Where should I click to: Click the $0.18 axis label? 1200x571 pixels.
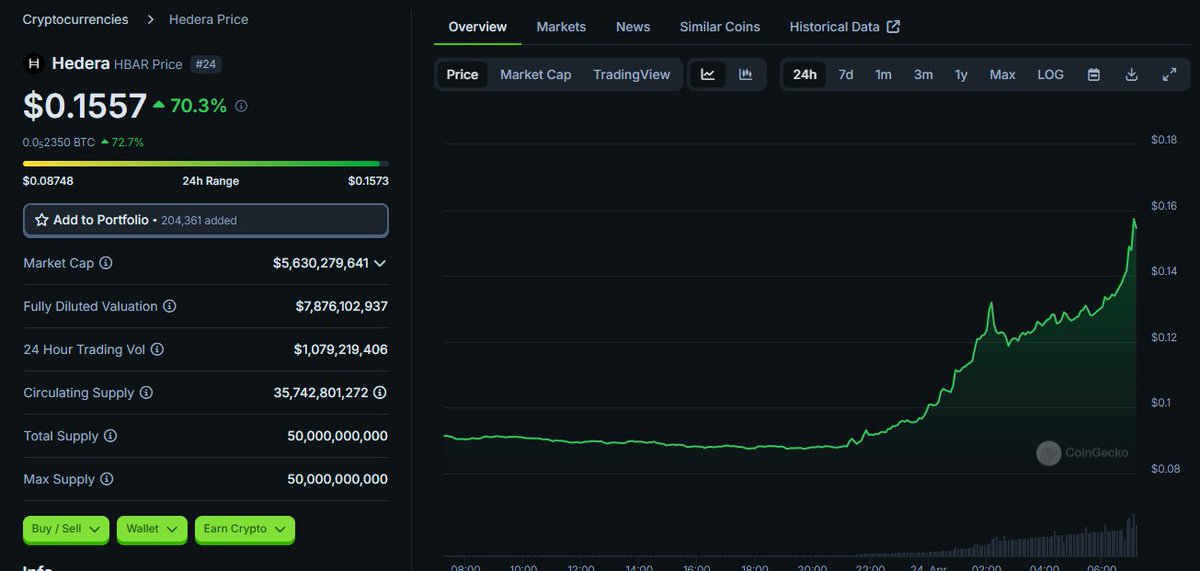(x=1163, y=140)
